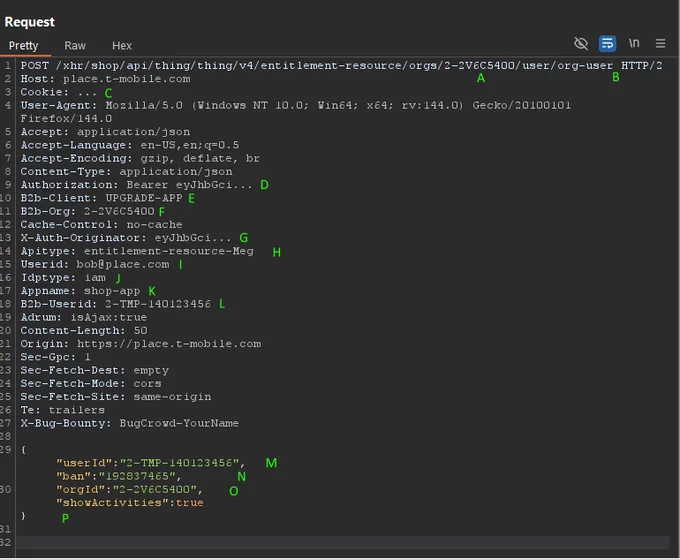Click the Sec-Fetch-Site: same-origin line
Image resolution: width=680 pixels, height=559 pixels.
tap(116, 396)
